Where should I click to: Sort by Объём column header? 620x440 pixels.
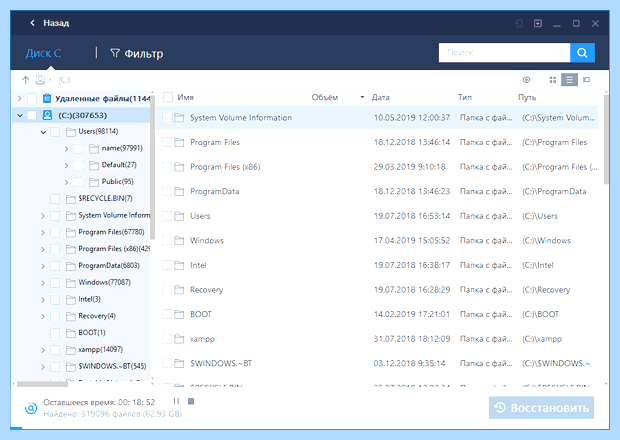click(325, 97)
